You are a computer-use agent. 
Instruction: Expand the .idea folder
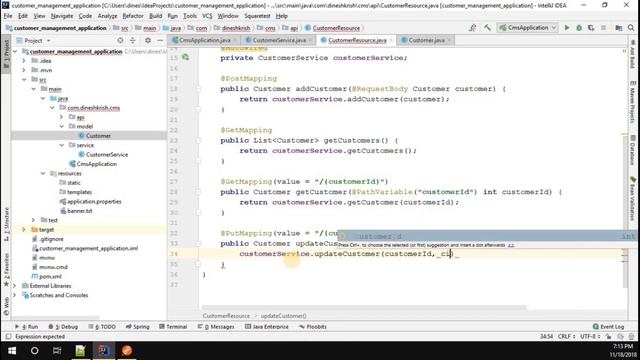(24, 61)
